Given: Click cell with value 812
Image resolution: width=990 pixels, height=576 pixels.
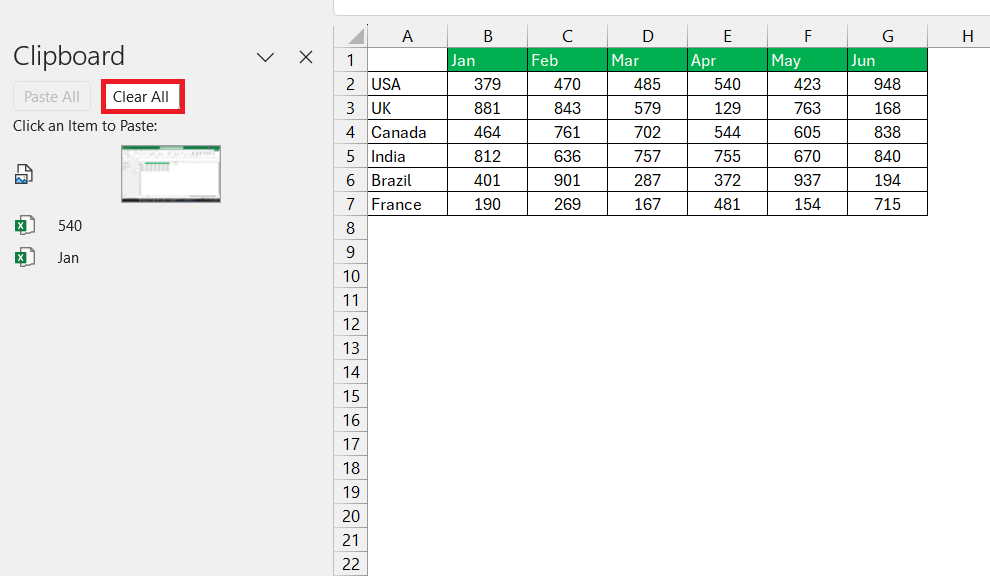Looking at the screenshot, I should point(487,156).
